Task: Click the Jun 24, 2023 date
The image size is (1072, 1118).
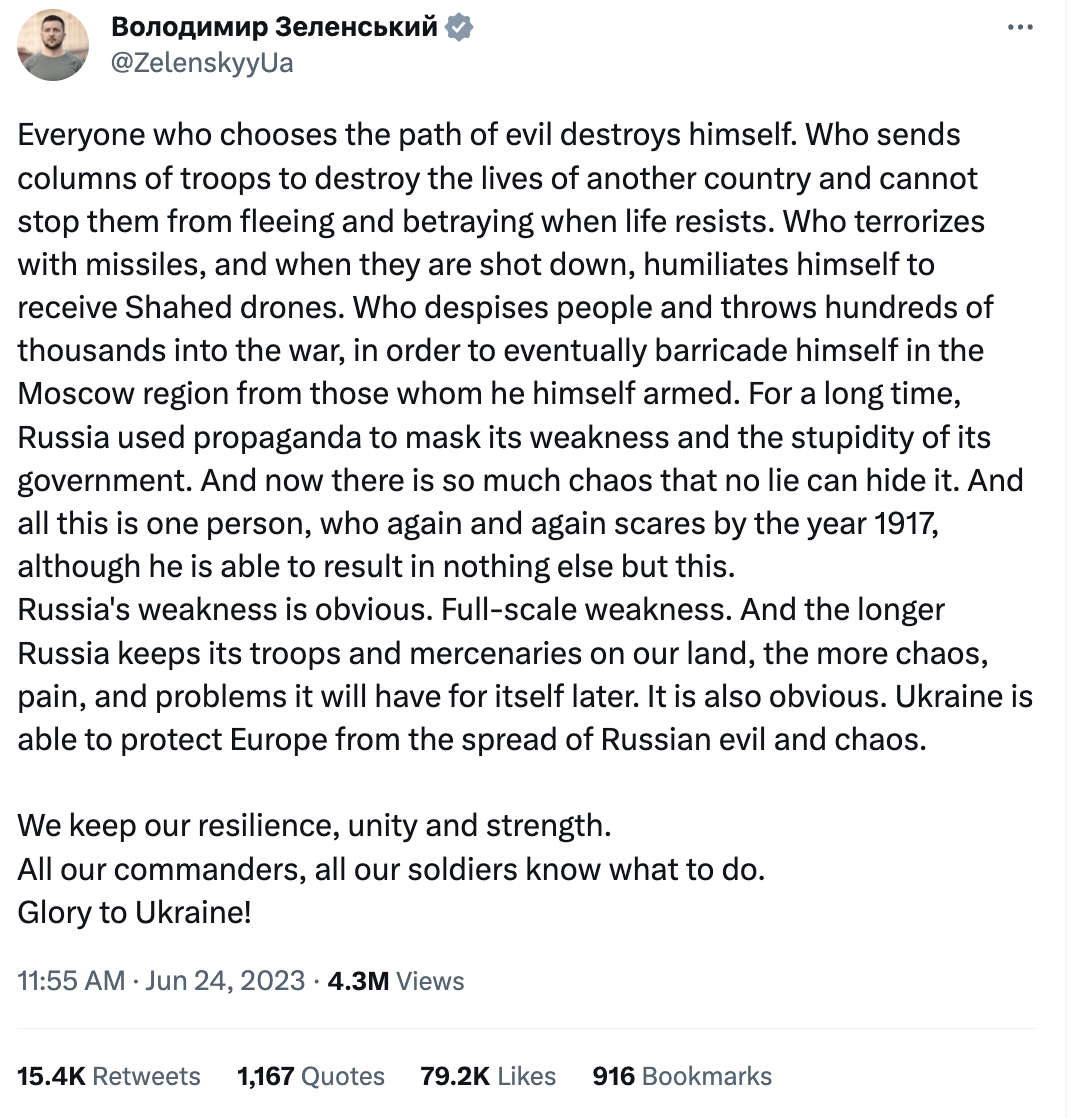Action: pyautogui.click(x=225, y=981)
